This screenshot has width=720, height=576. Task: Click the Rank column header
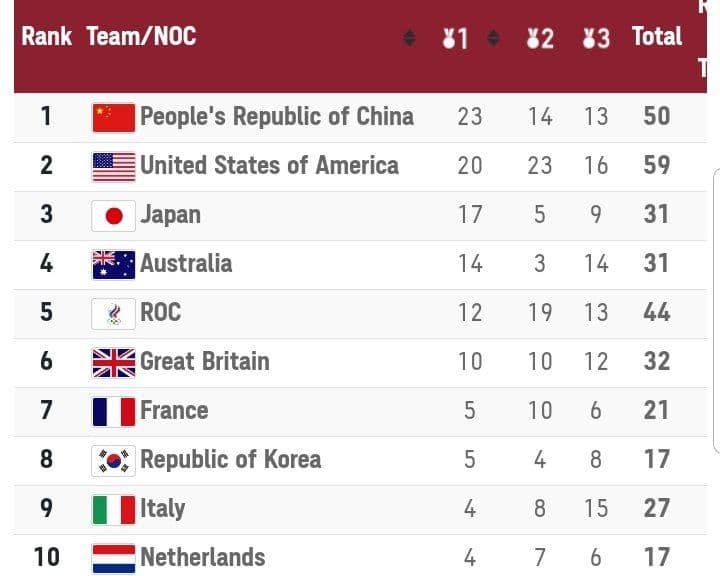pos(46,36)
